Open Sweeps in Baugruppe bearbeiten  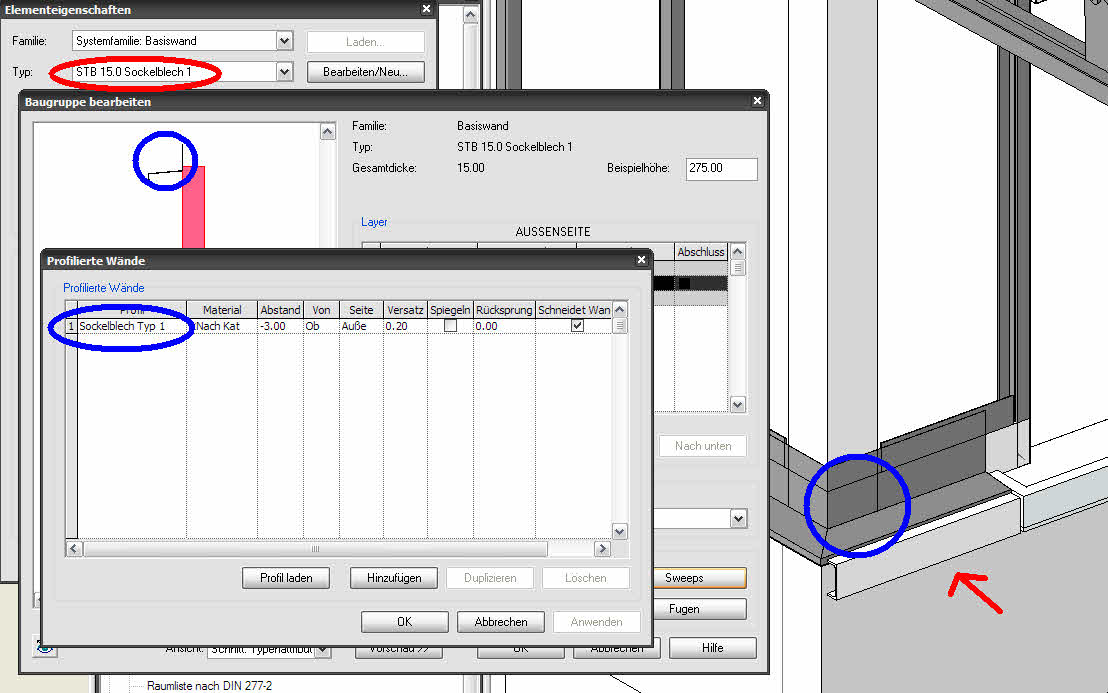pyautogui.click(x=700, y=578)
